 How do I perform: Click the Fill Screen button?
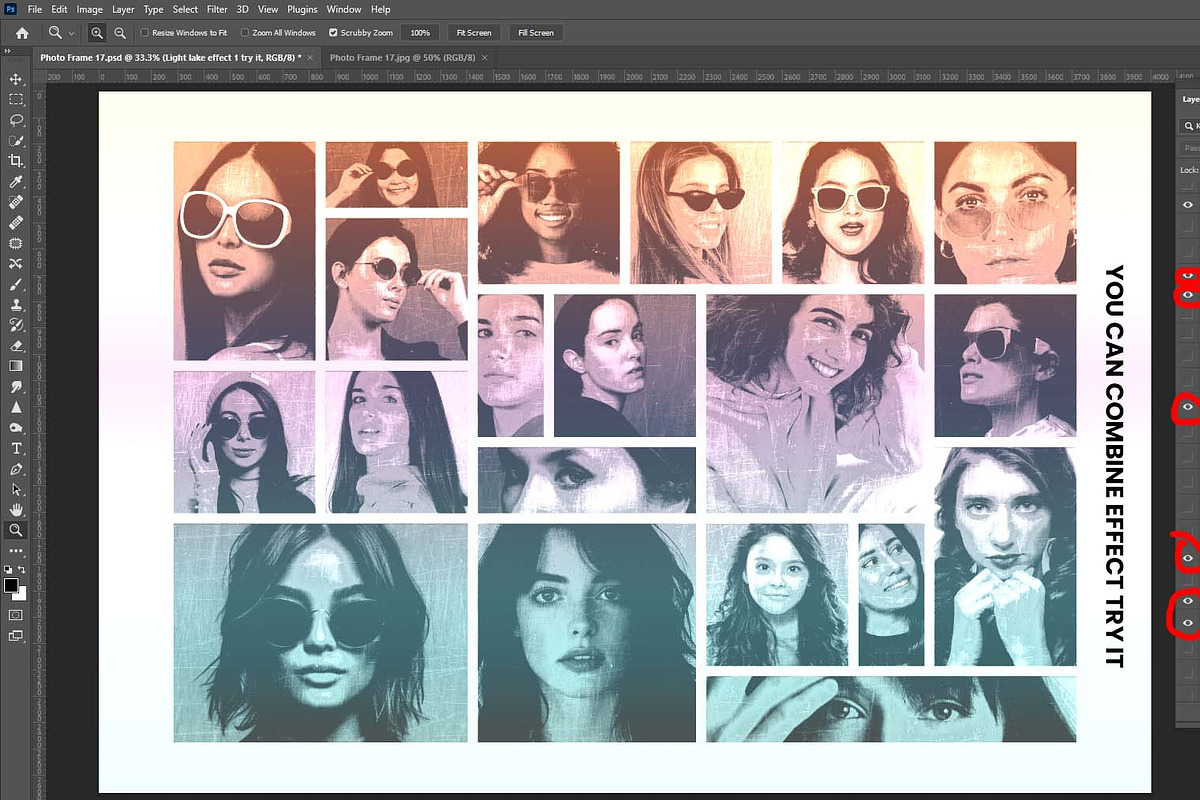536,33
